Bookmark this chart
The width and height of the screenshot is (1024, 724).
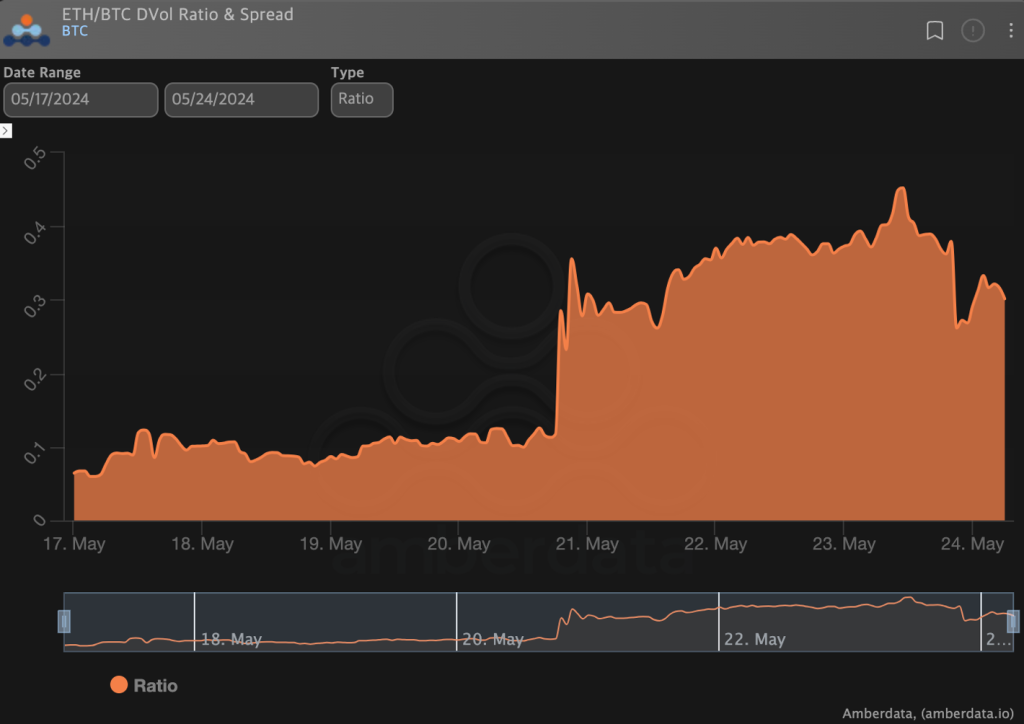935,31
